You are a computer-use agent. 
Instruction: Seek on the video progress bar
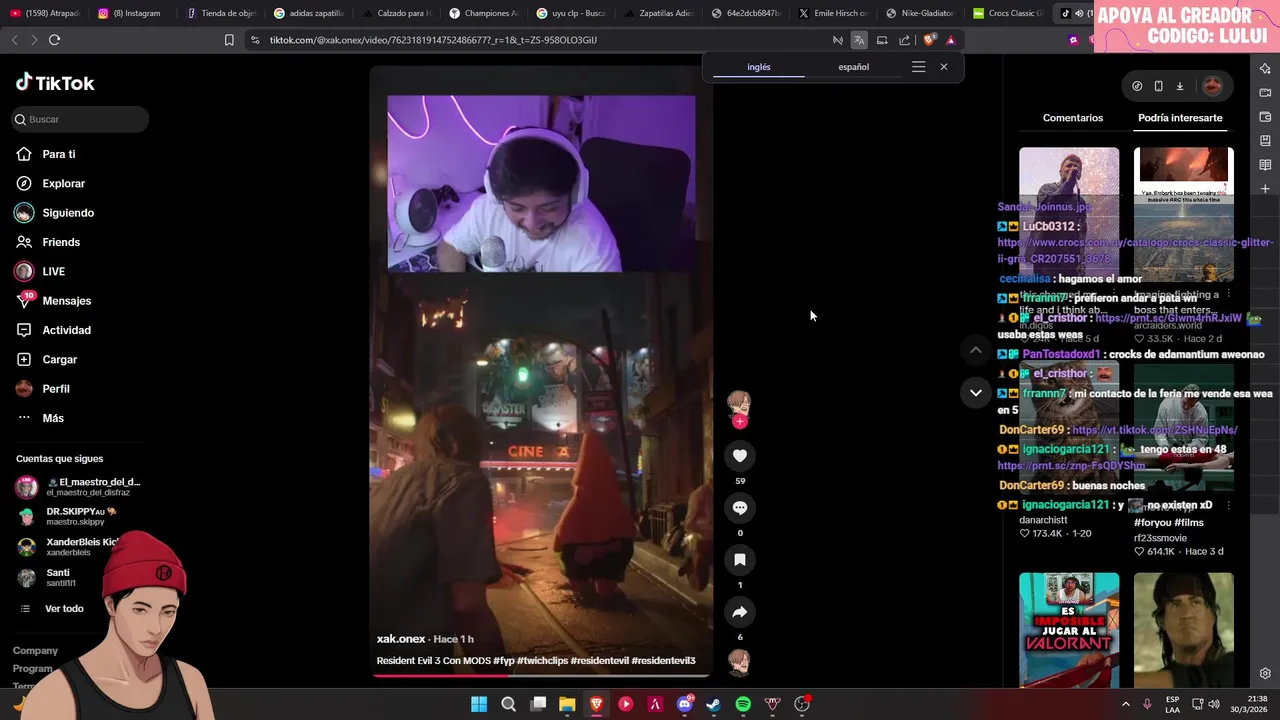pos(541,675)
